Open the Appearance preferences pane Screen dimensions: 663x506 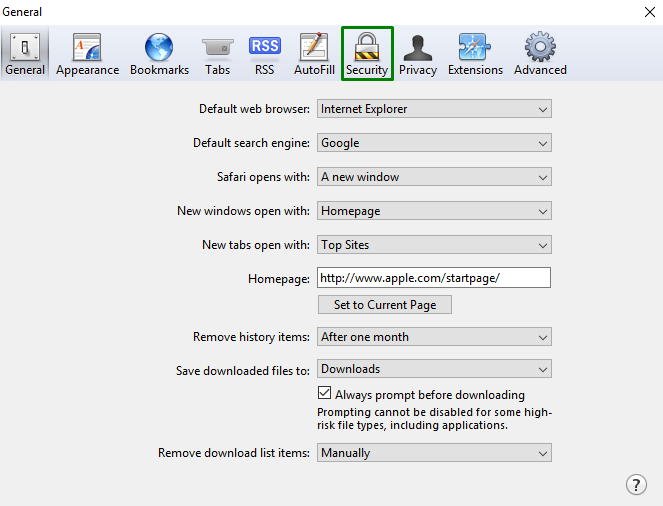click(87, 54)
